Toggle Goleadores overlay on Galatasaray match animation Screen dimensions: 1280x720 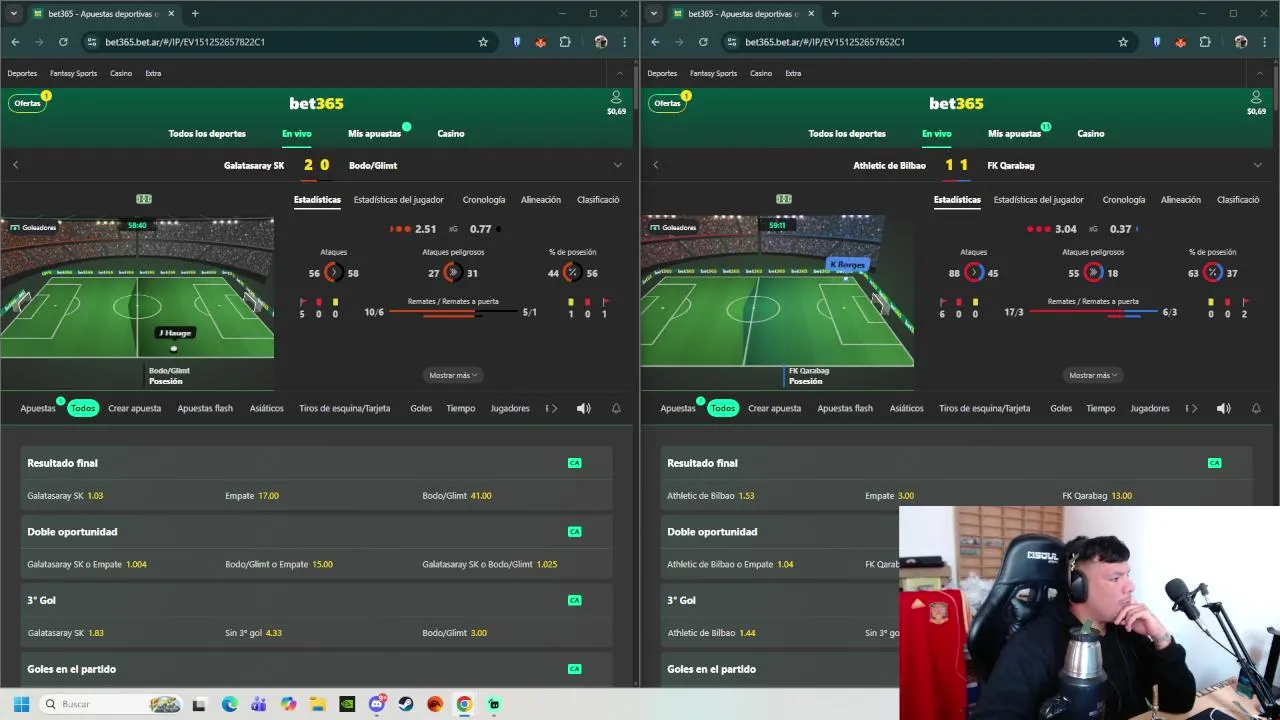pyautogui.click(x=33, y=227)
